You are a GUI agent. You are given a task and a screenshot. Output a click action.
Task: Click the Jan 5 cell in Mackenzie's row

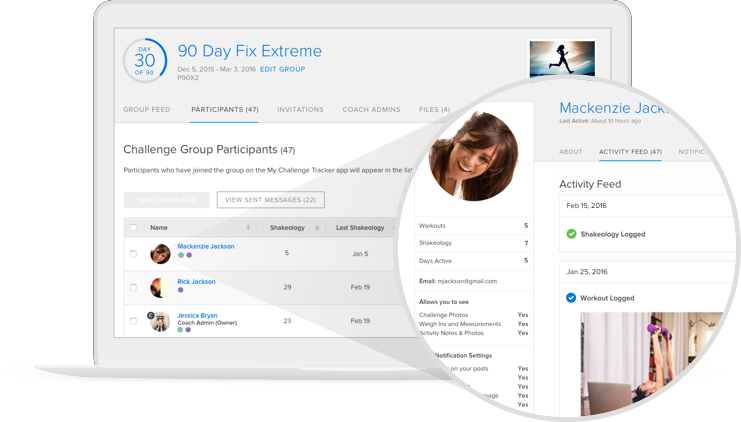(x=360, y=254)
